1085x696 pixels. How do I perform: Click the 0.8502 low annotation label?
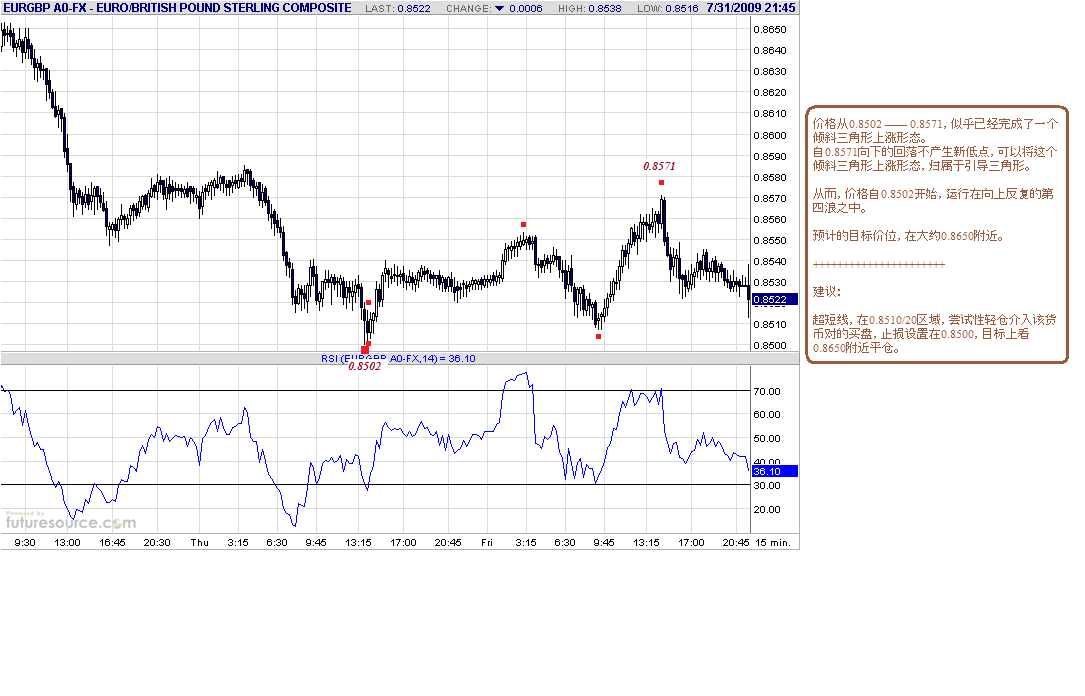tap(365, 367)
